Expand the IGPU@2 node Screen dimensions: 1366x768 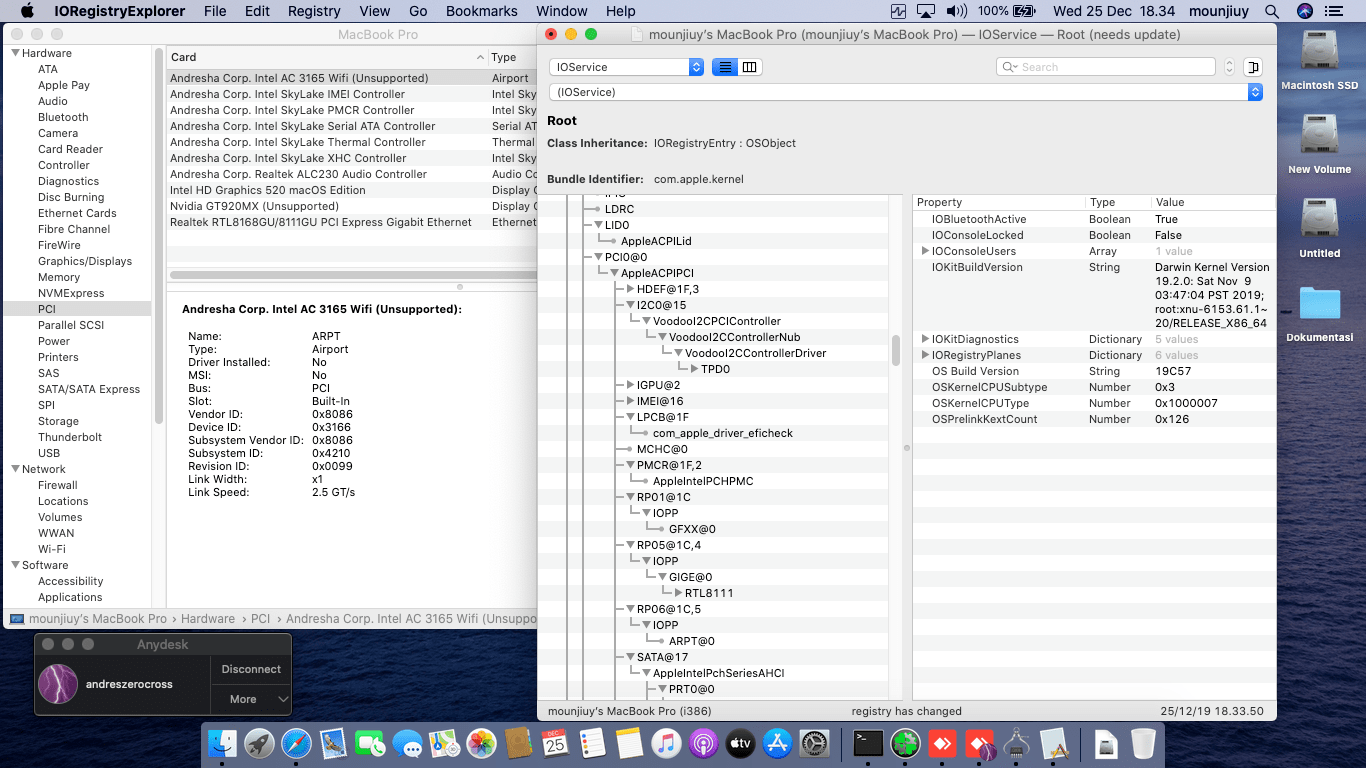(x=630, y=385)
